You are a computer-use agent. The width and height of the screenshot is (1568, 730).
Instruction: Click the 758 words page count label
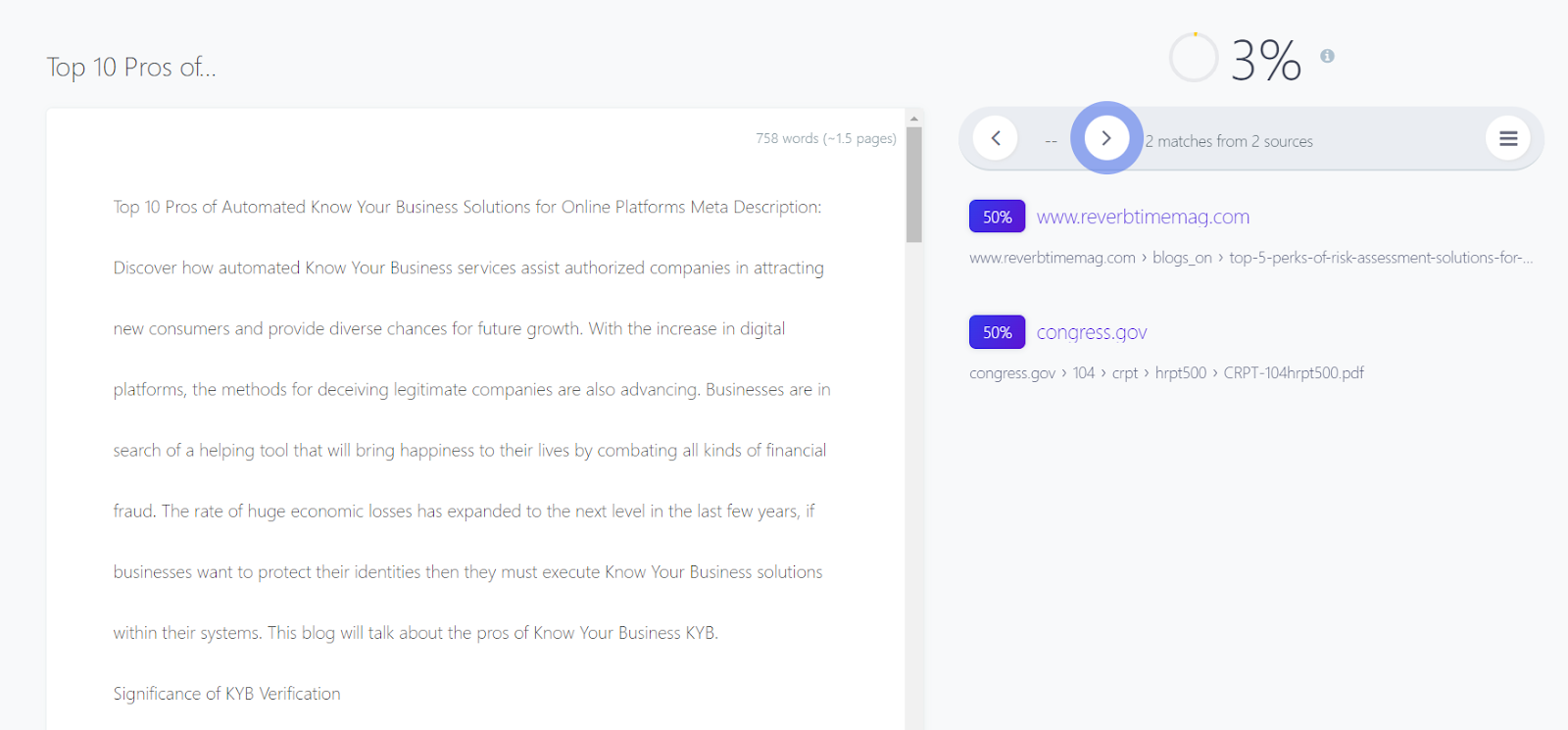click(825, 139)
